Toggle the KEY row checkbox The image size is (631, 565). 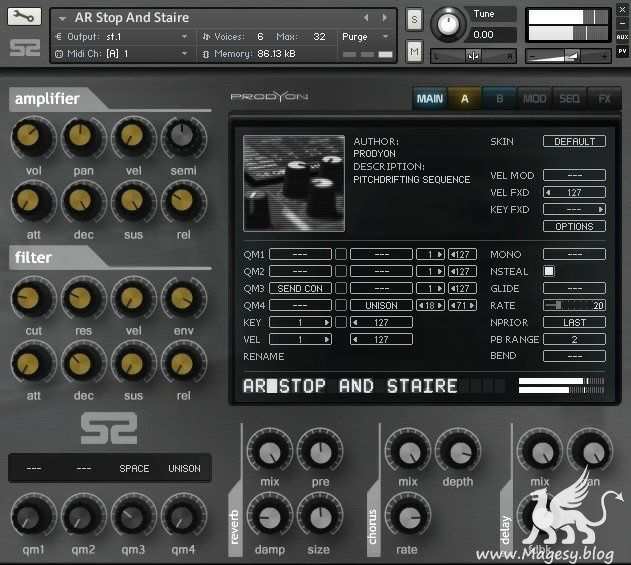coord(341,322)
